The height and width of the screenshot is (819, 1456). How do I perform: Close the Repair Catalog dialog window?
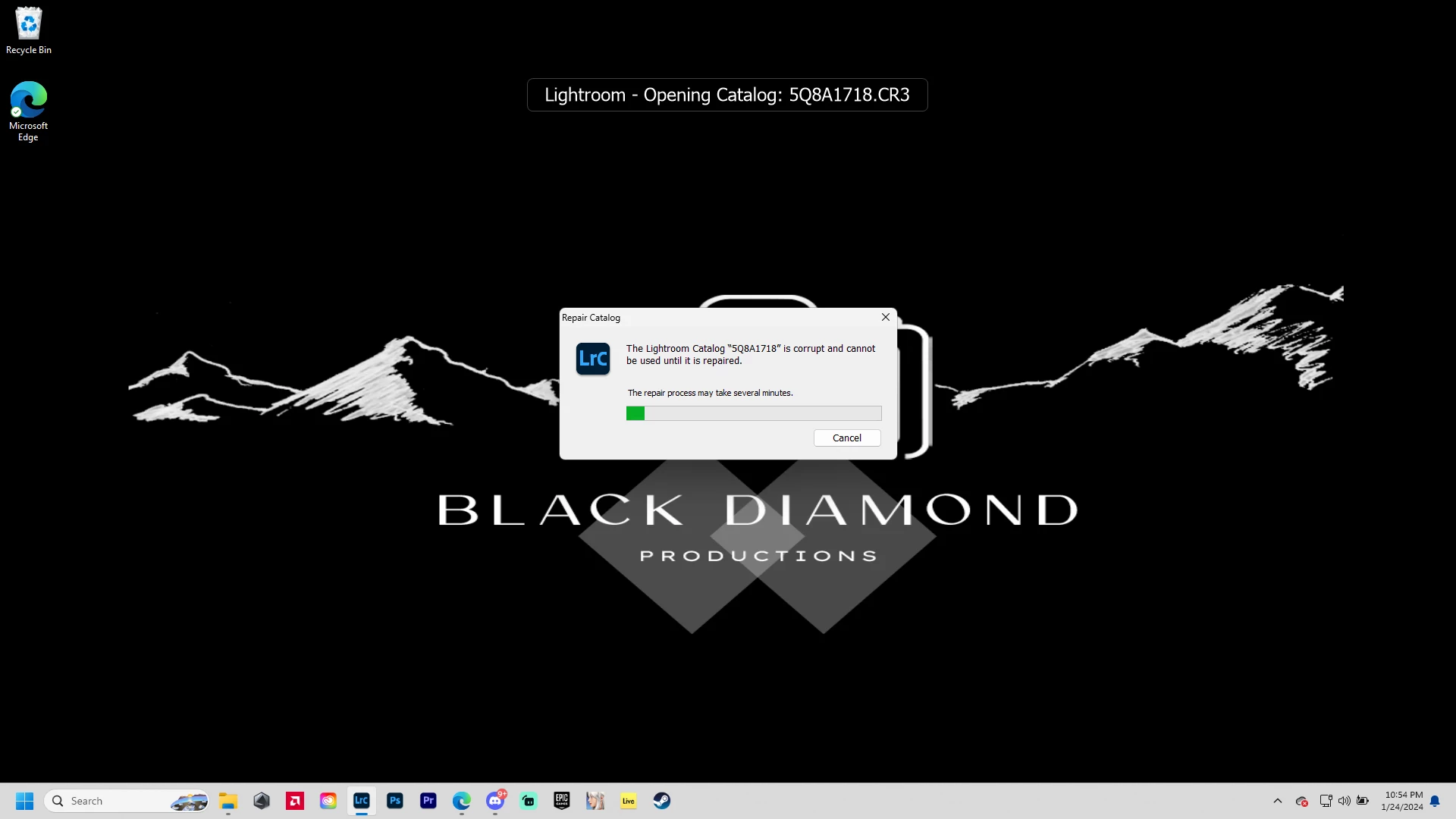[885, 317]
